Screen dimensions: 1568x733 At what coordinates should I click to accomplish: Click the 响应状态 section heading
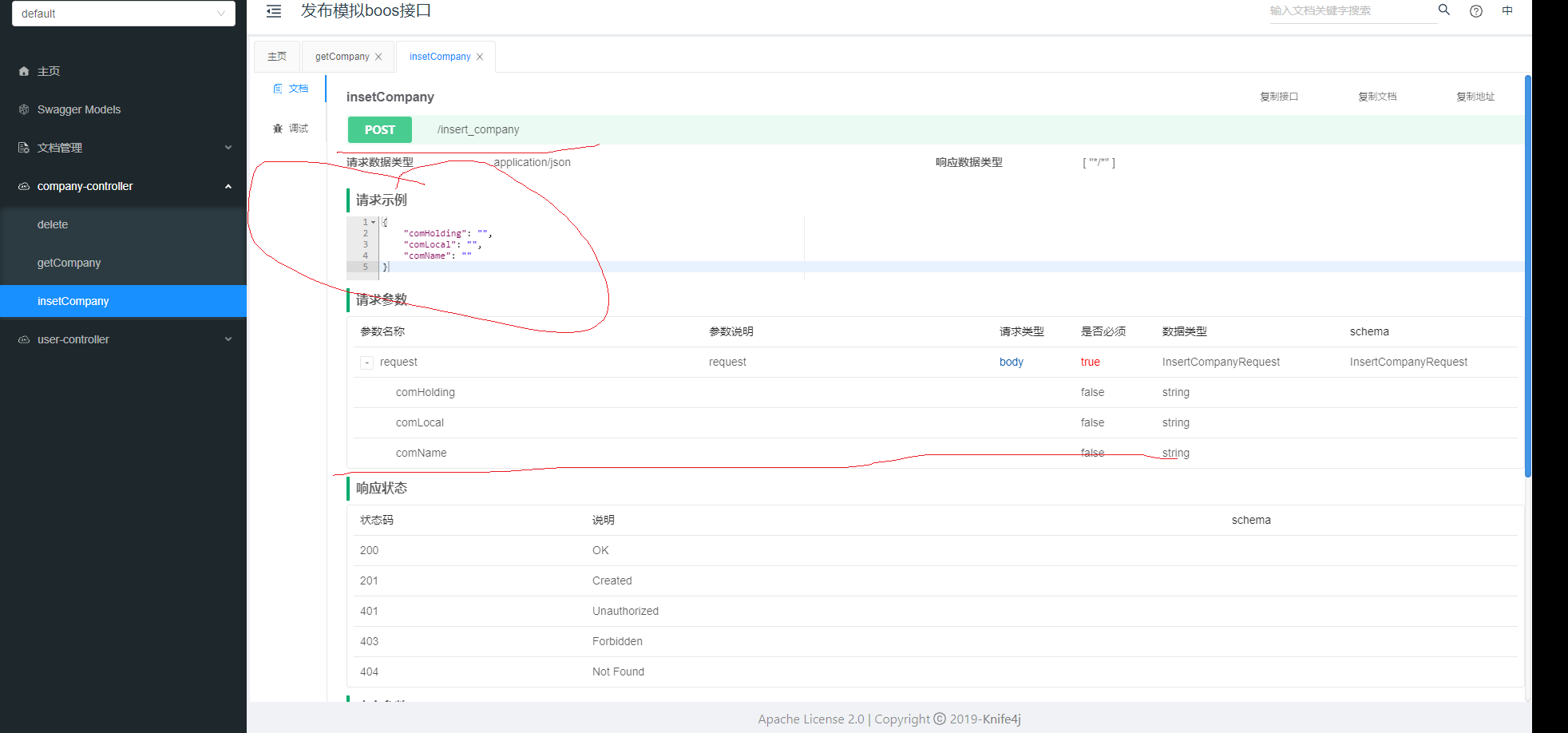[x=382, y=488]
